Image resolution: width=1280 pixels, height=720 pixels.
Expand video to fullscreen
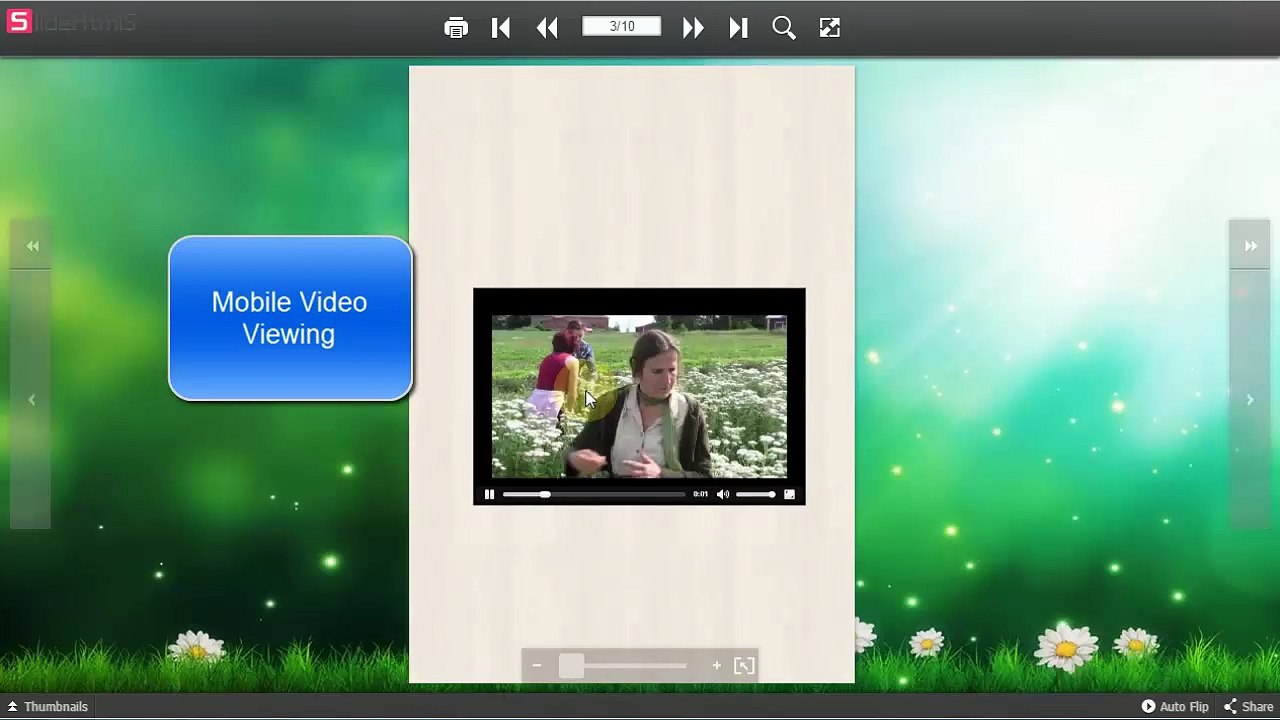[789, 494]
